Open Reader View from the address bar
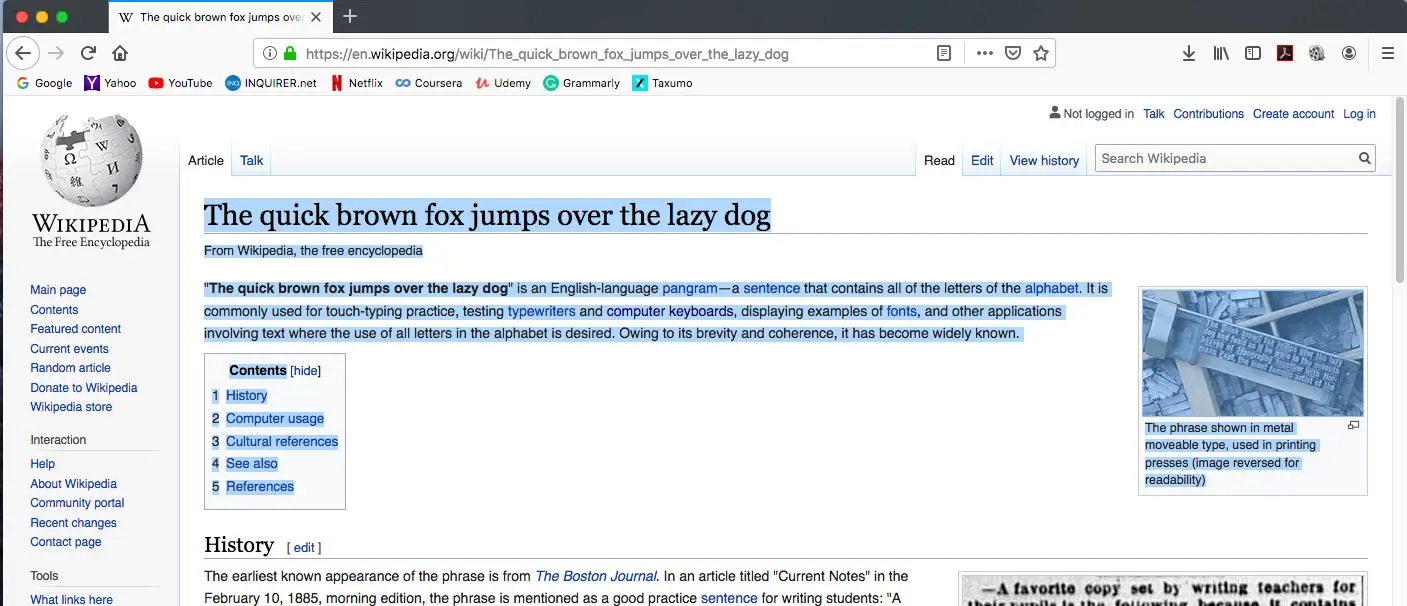This screenshot has height=606, width=1407. point(943,53)
